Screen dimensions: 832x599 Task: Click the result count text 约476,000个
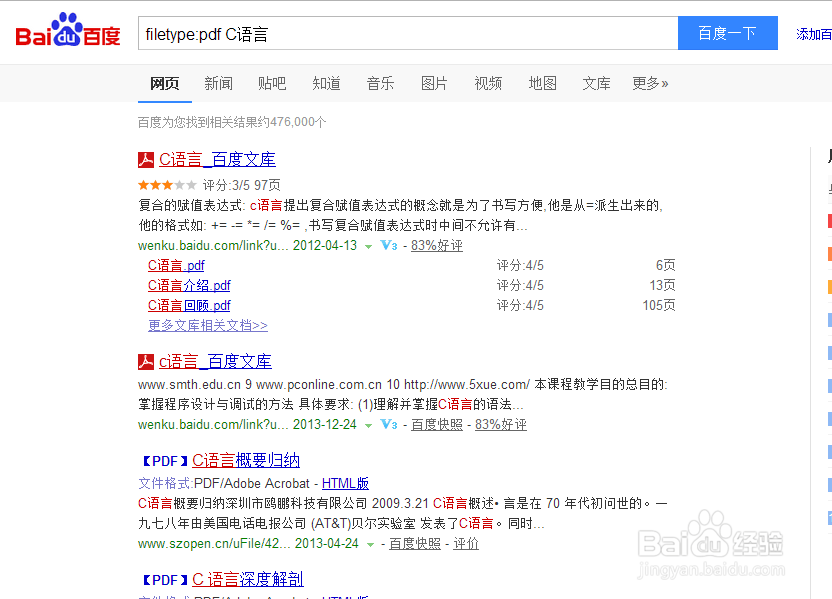pyautogui.click(x=291, y=122)
